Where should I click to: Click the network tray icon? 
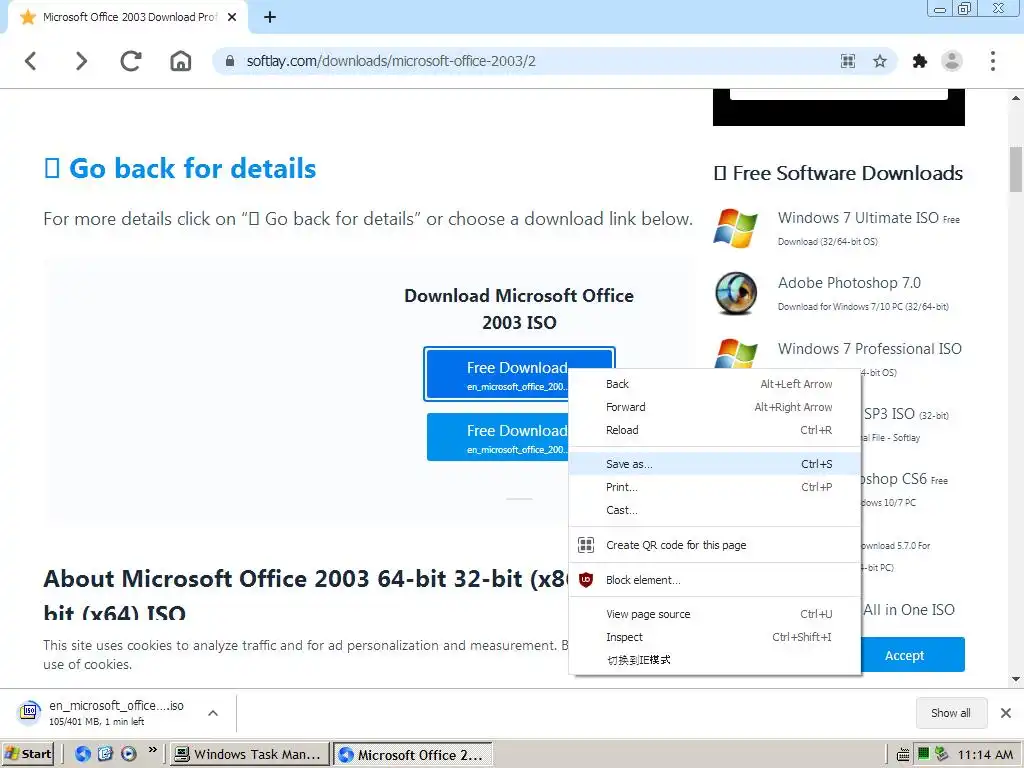[941, 754]
